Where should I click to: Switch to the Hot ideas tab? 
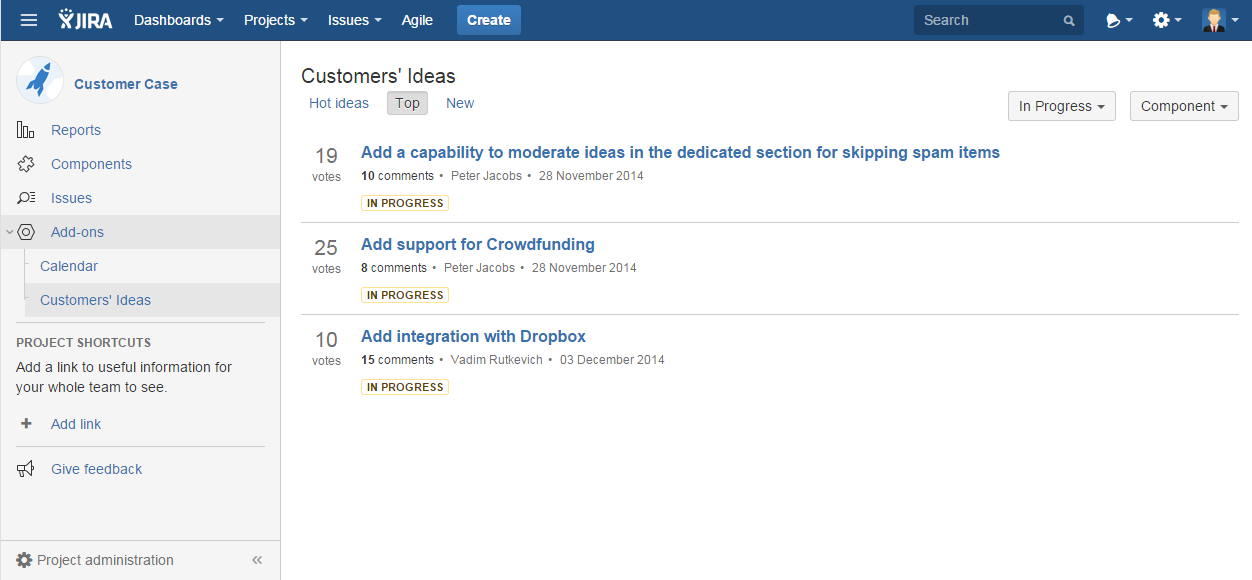click(x=339, y=103)
